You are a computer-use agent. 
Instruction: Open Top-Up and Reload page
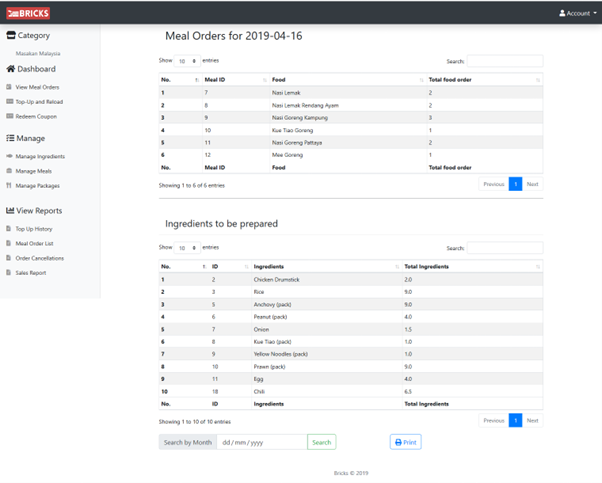click(39, 102)
